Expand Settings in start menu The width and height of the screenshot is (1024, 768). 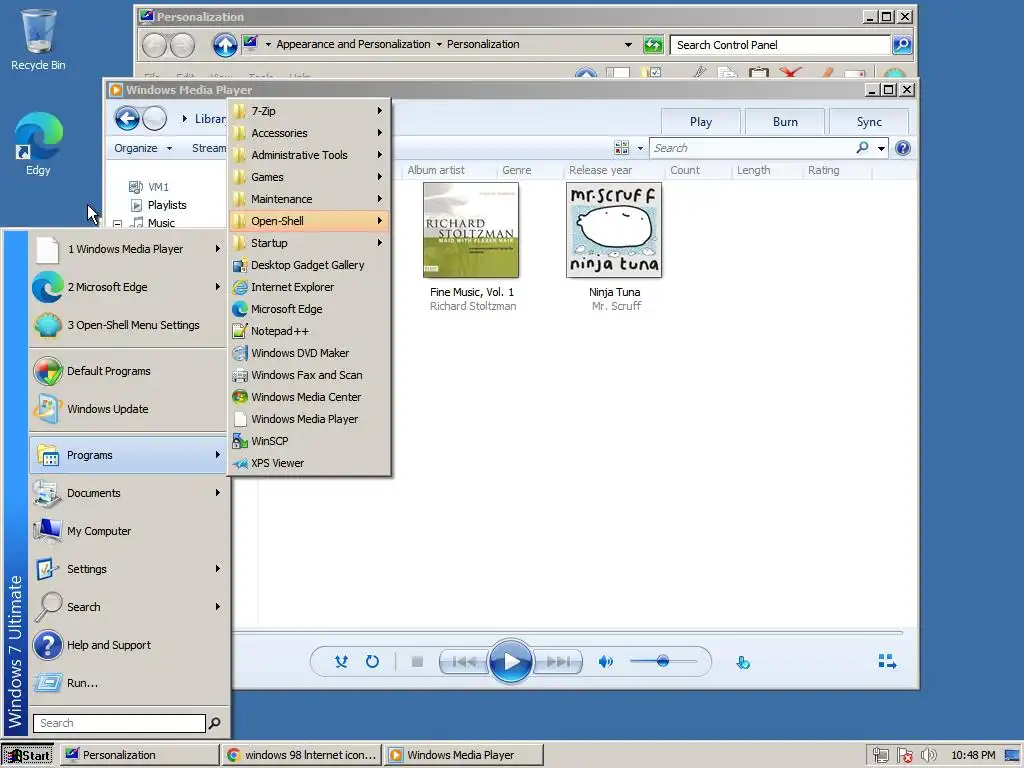click(x=128, y=569)
